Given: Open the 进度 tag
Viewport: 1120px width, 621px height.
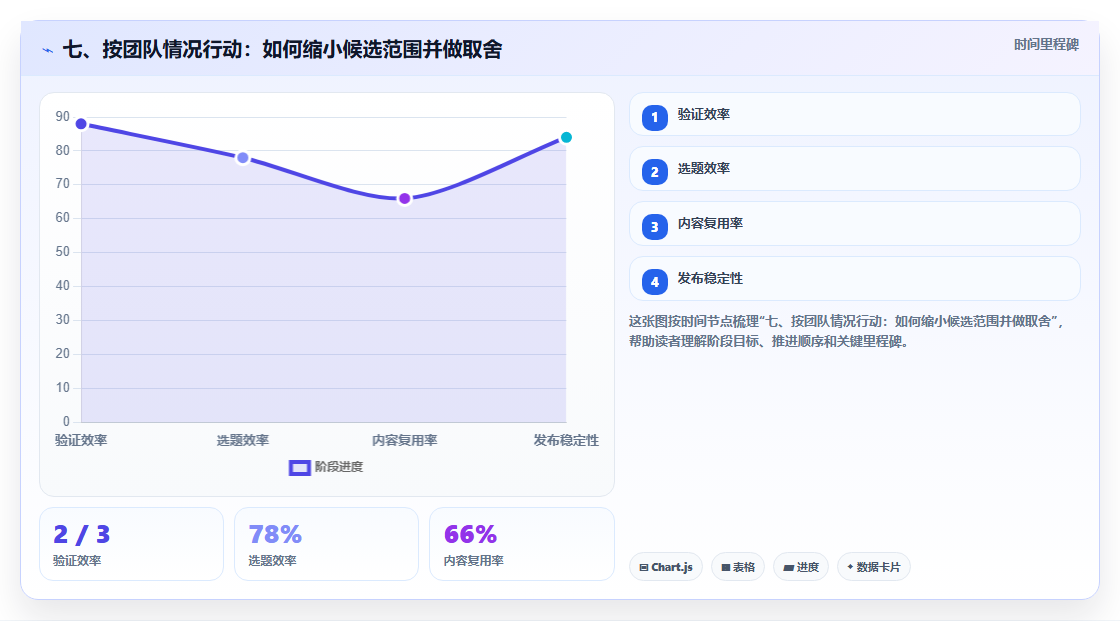Looking at the screenshot, I should pos(801,567).
